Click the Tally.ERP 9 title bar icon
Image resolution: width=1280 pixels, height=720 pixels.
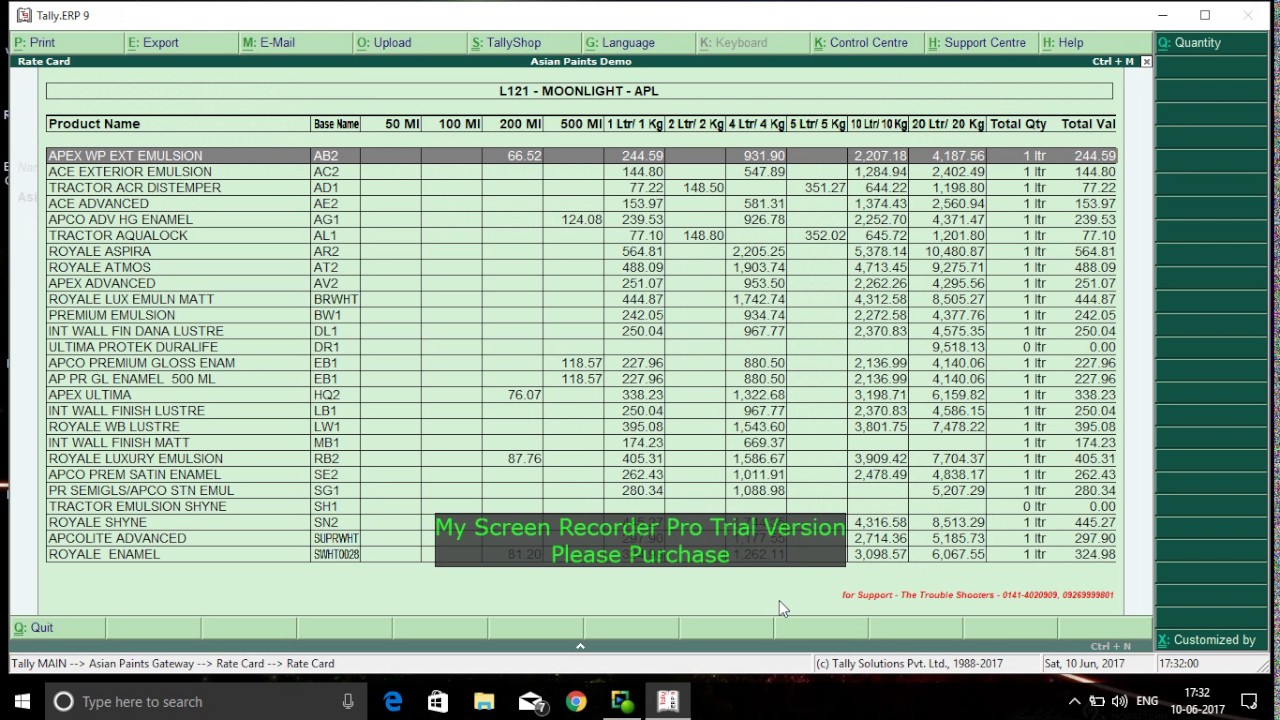click(24, 15)
